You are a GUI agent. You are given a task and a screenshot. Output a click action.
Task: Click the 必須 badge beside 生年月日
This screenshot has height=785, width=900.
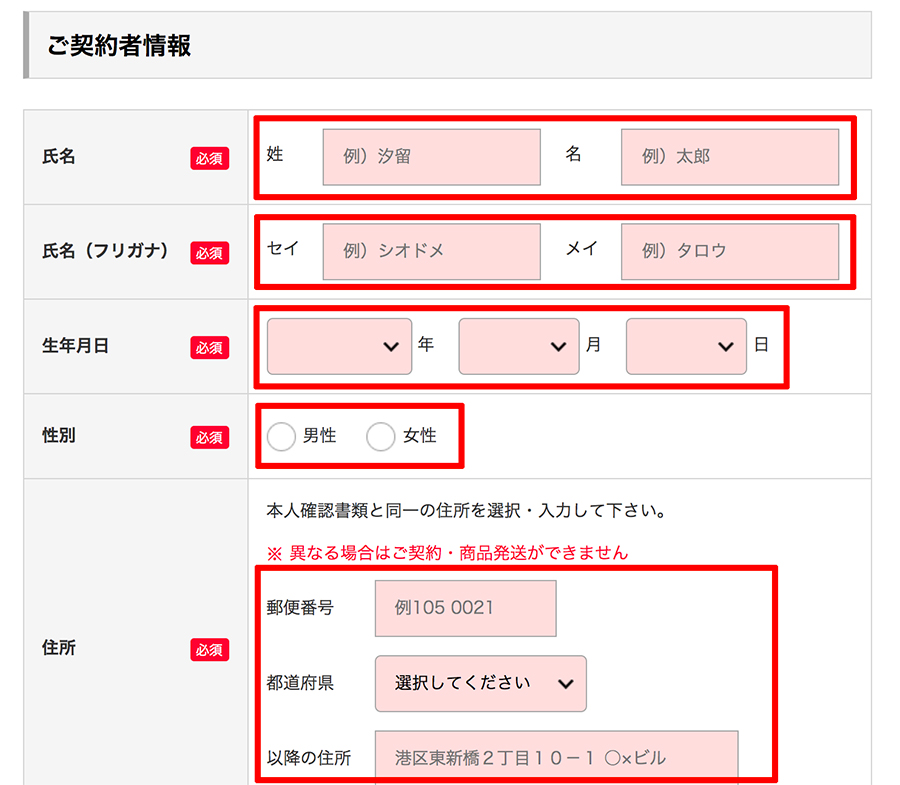(209, 348)
